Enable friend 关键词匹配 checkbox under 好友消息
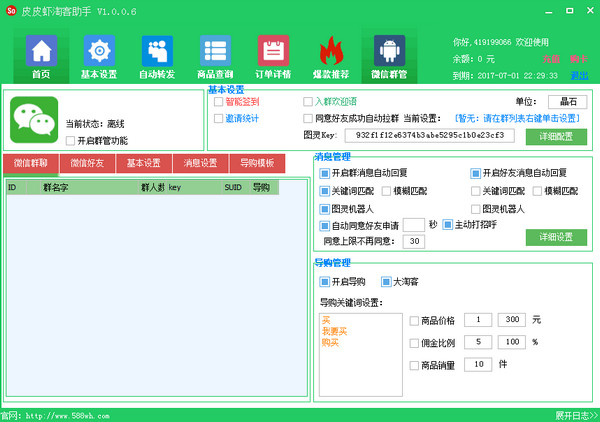 [475, 191]
